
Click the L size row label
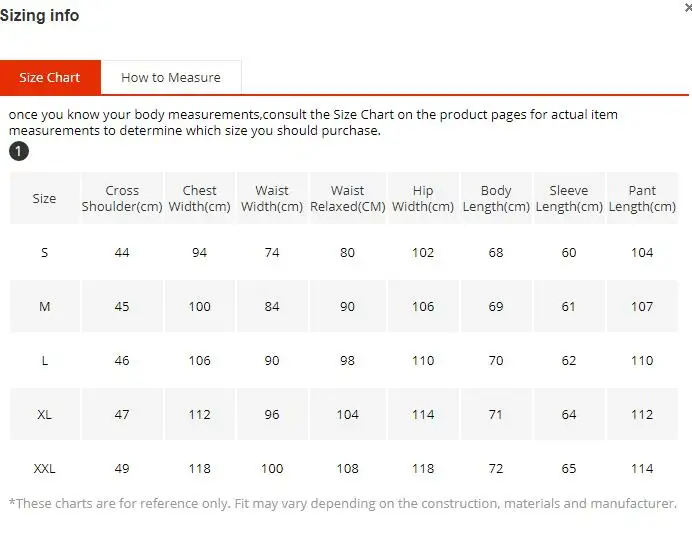click(x=44, y=361)
